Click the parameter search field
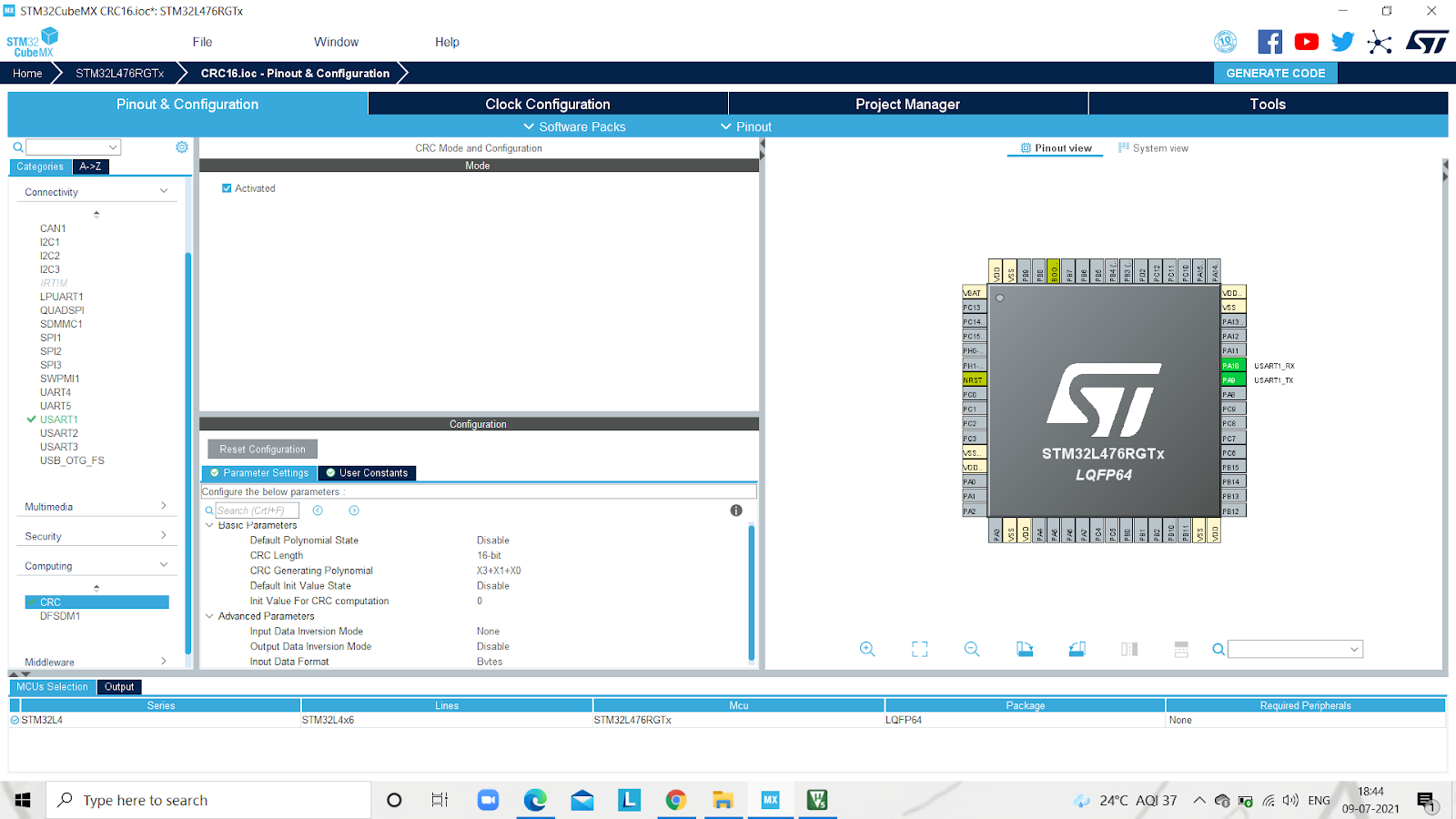 tap(257, 511)
